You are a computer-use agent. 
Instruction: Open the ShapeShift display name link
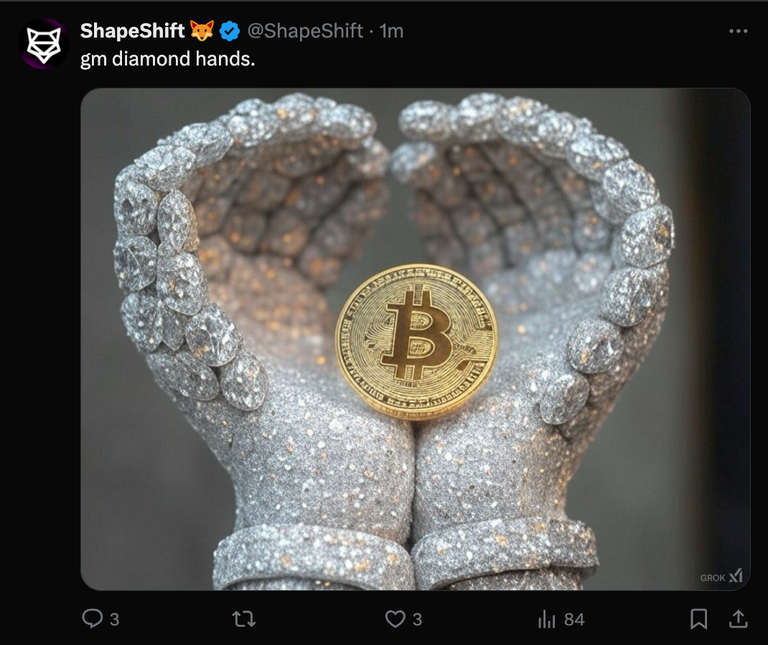(132, 30)
